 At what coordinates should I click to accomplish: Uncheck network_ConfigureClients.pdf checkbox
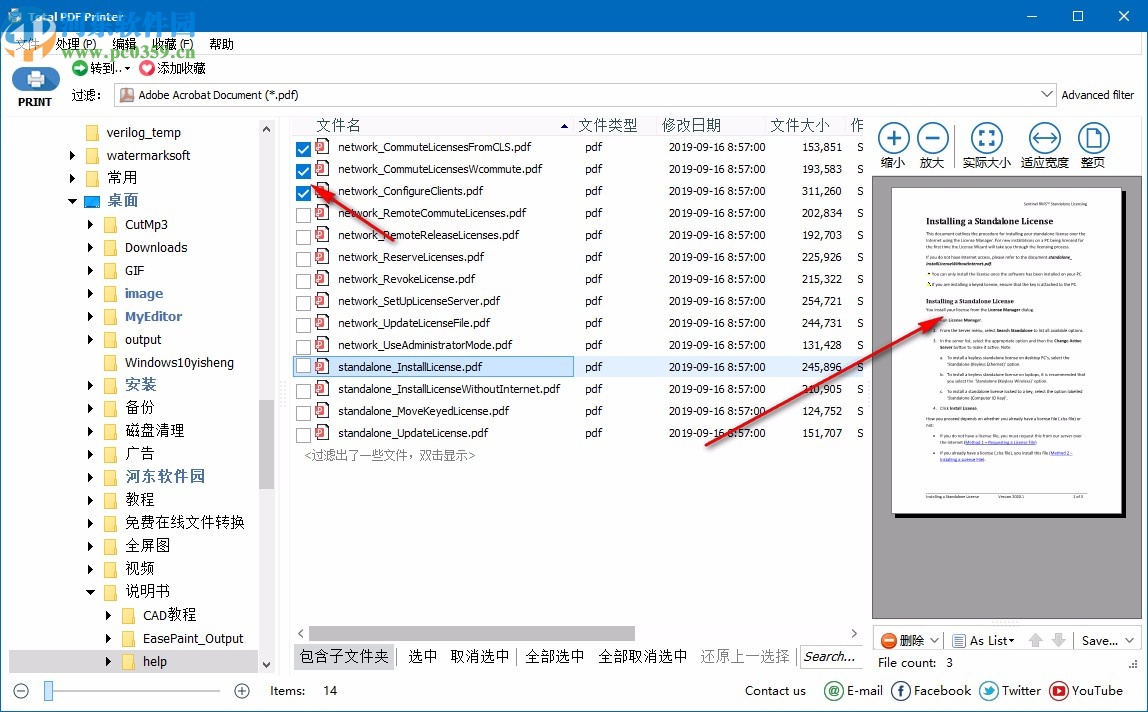click(303, 193)
